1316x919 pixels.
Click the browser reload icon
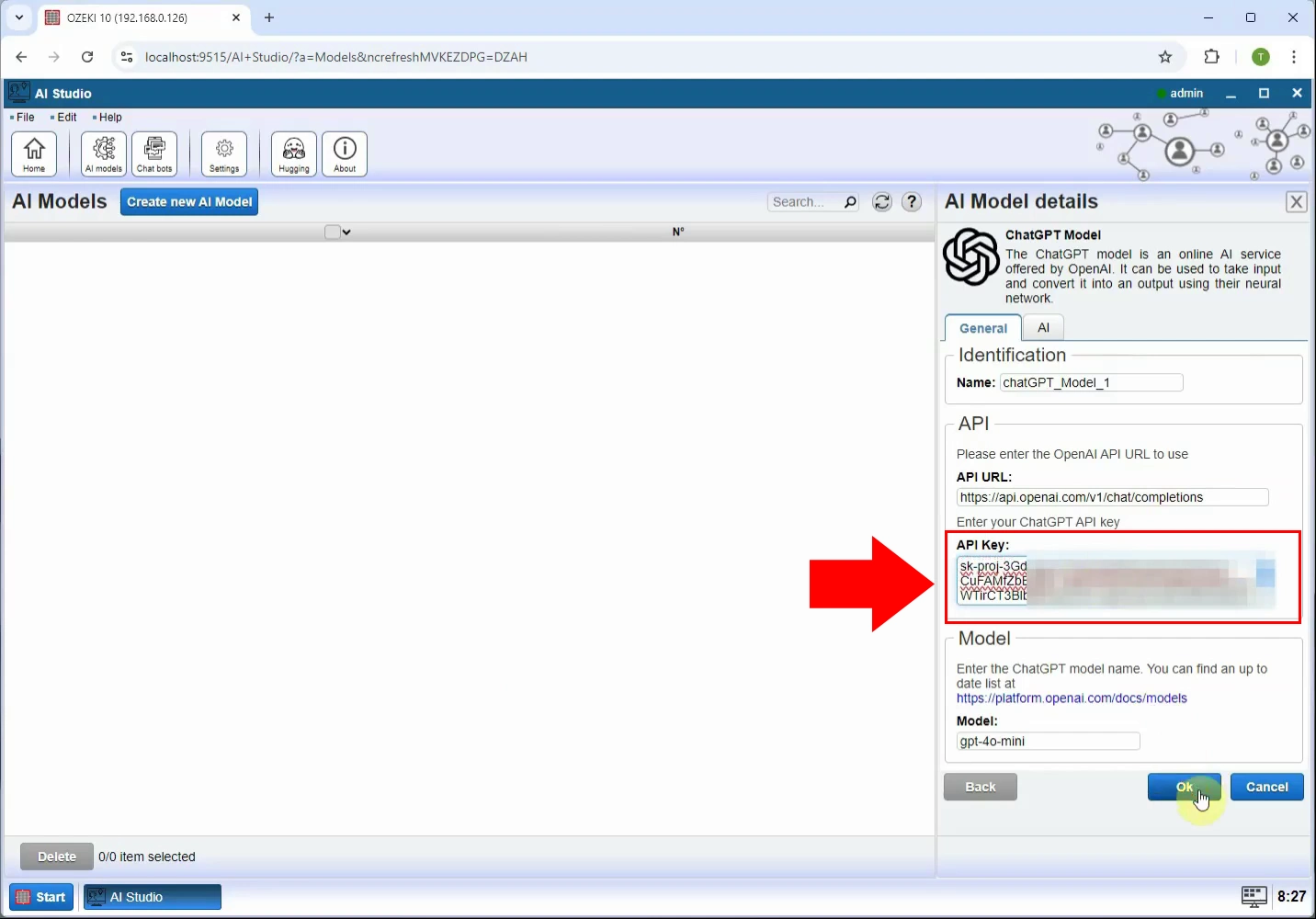(87, 57)
